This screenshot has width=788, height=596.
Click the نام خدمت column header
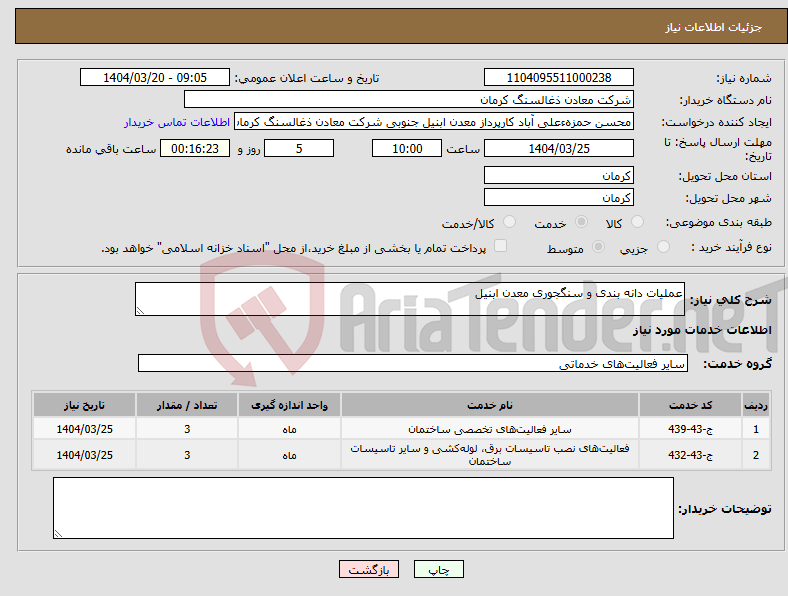point(490,405)
